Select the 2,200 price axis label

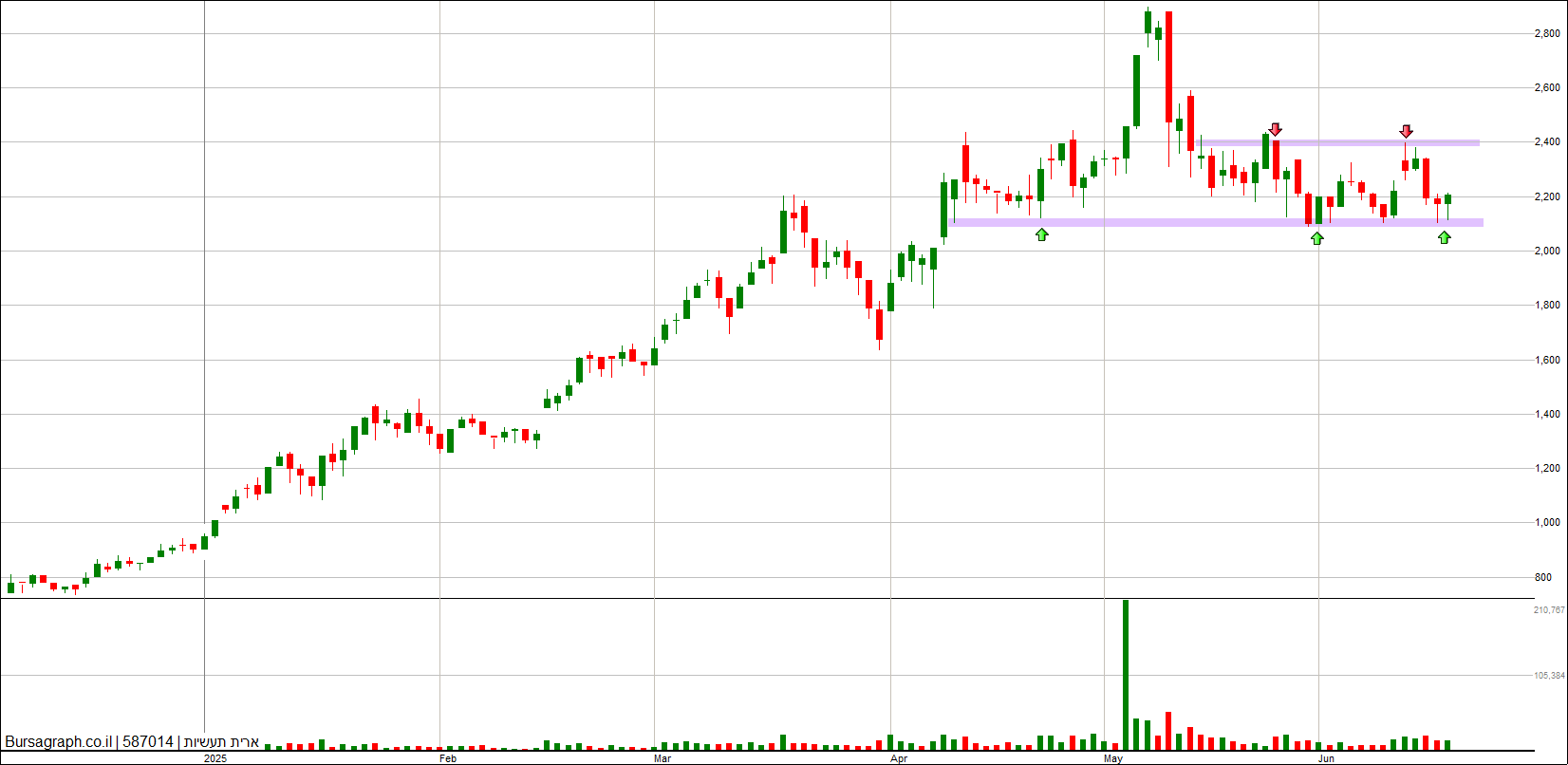[1547, 197]
